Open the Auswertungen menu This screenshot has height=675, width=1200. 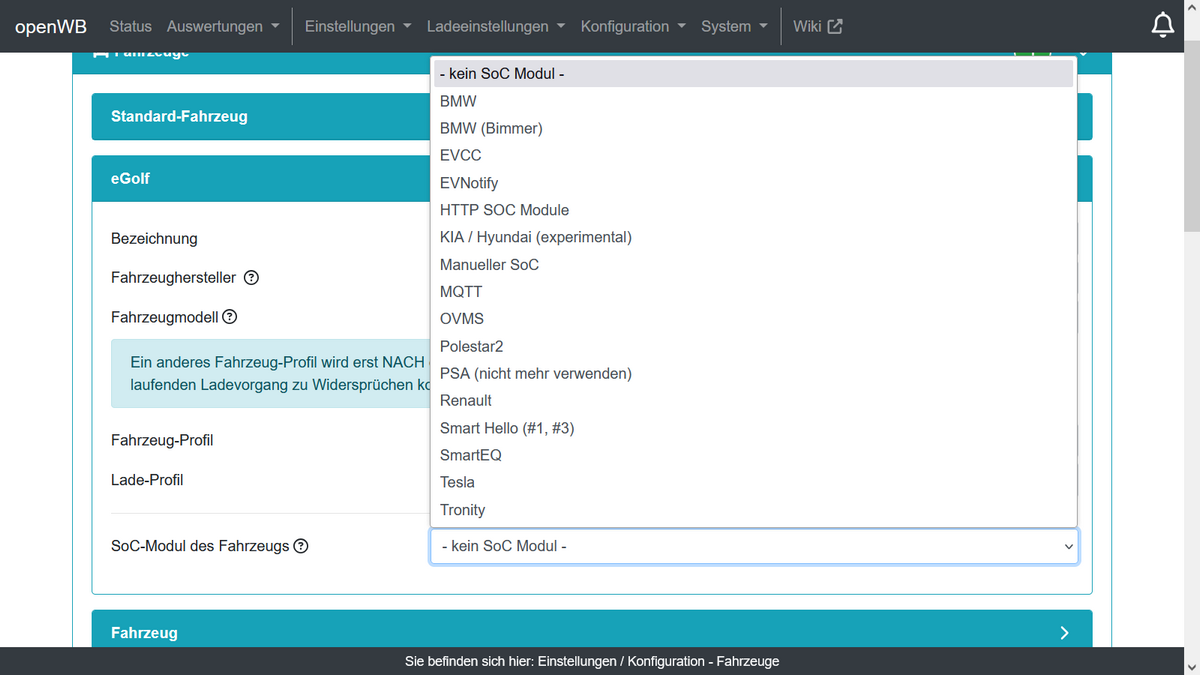223,26
